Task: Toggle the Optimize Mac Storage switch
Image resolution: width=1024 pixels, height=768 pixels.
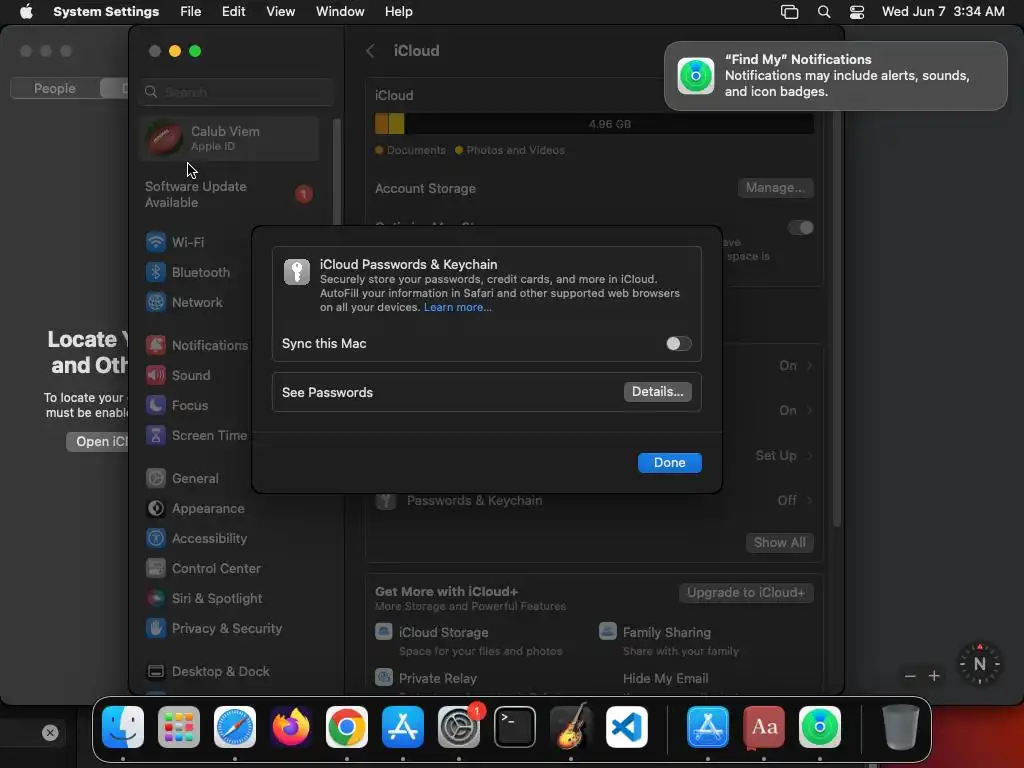Action: click(x=801, y=227)
